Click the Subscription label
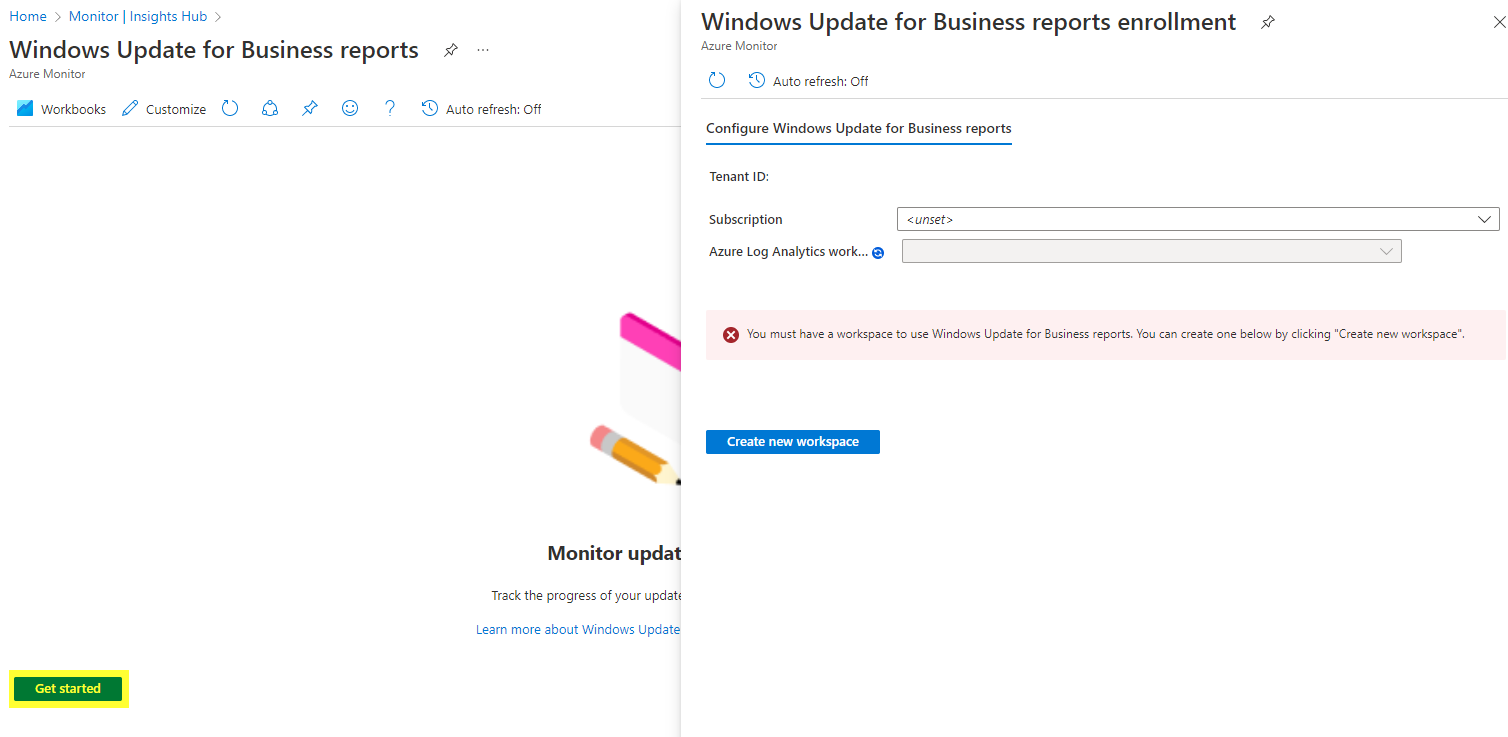The image size is (1508, 737). pyautogui.click(x=746, y=219)
